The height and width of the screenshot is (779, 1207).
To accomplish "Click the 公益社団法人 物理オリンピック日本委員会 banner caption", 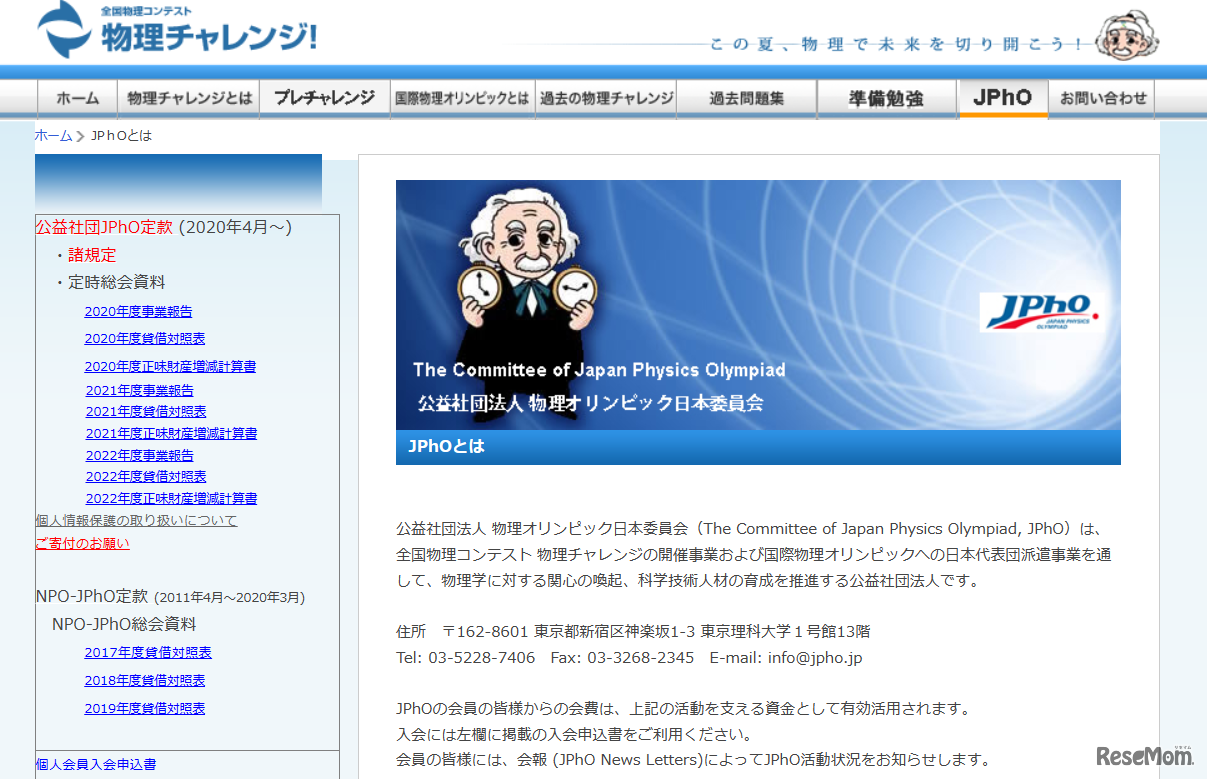I will click(590, 403).
